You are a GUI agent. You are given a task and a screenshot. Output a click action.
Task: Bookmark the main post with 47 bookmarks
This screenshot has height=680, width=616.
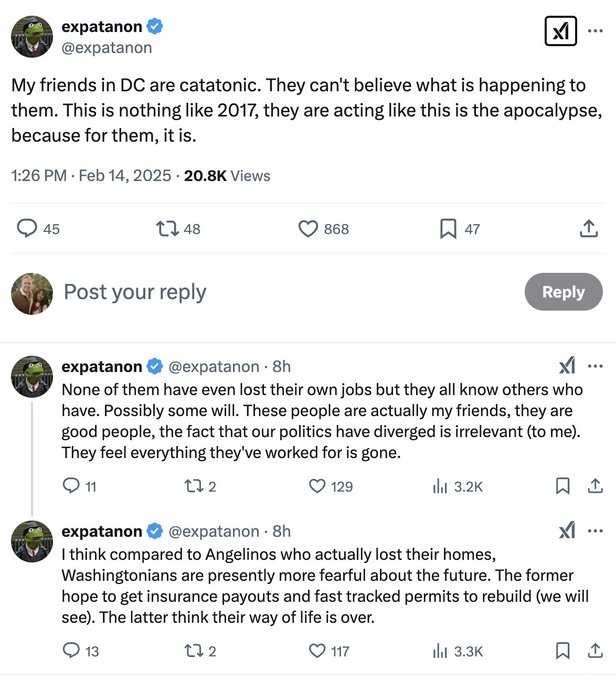448,229
